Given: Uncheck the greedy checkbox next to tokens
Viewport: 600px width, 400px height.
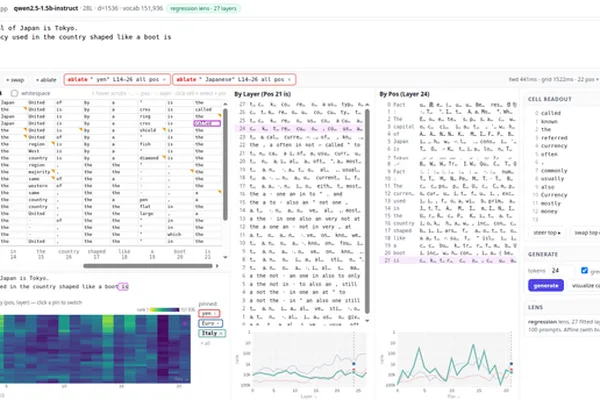Looking at the screenshot, I should [x=584, y=271].
